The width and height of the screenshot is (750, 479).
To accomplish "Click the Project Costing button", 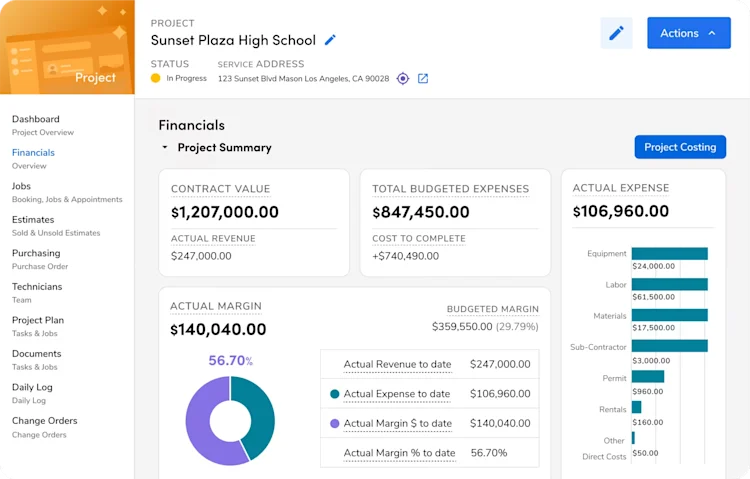I will (x=680, y=147).
